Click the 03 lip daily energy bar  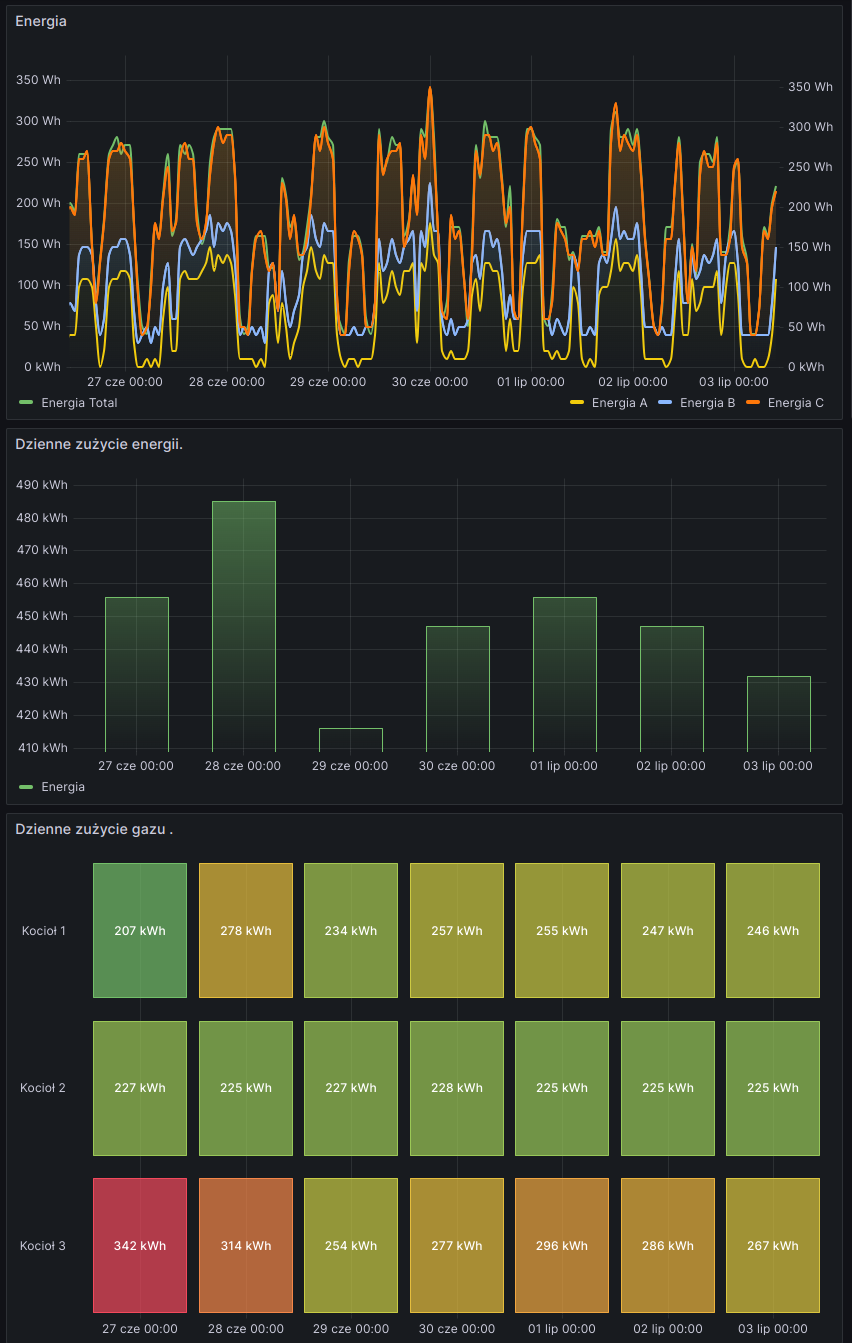pyautogui.click(x=778, y=713)
